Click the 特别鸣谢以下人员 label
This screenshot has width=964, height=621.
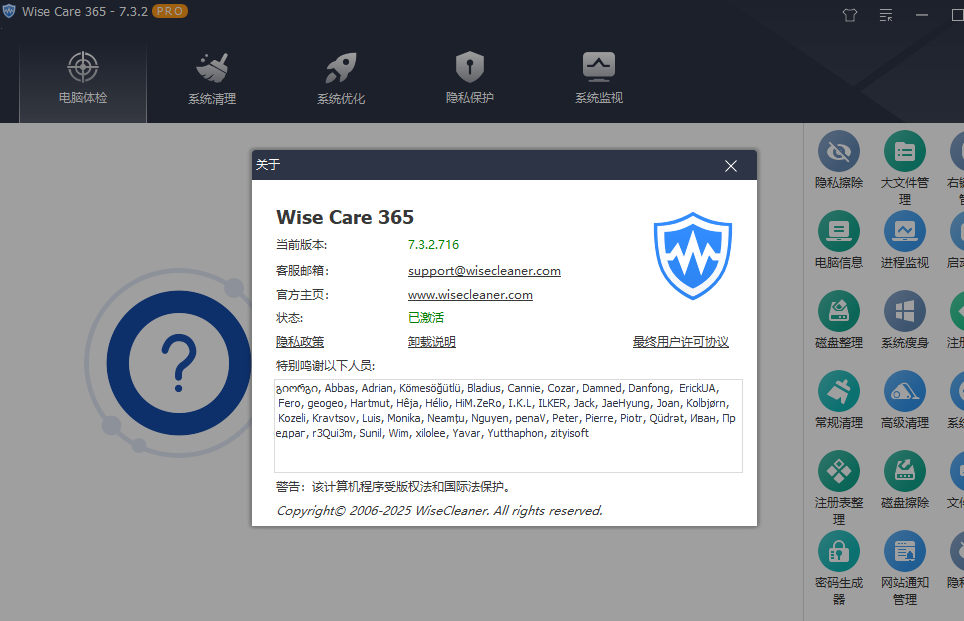(325, 366)
